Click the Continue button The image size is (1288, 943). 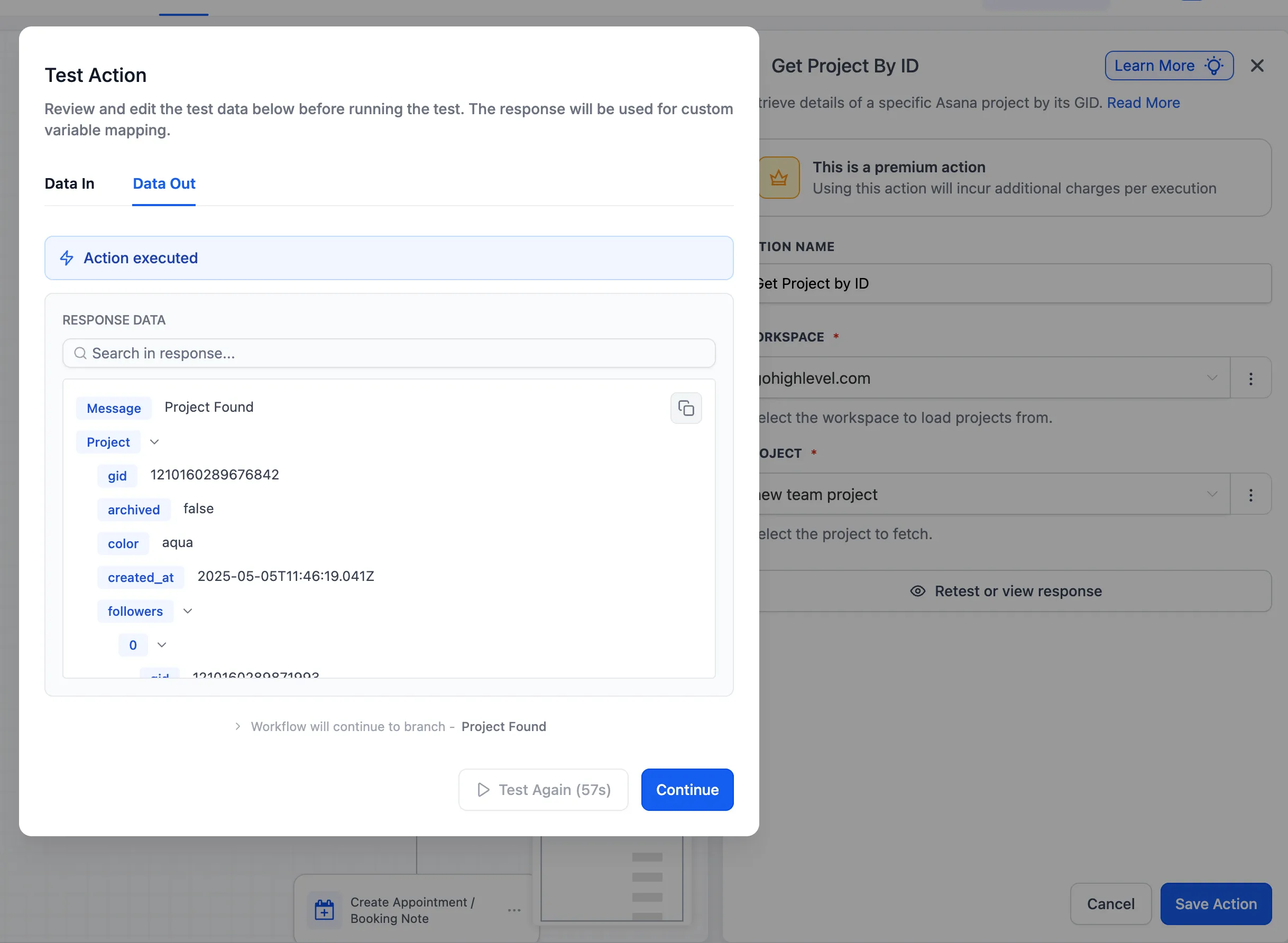pos(687,790)
